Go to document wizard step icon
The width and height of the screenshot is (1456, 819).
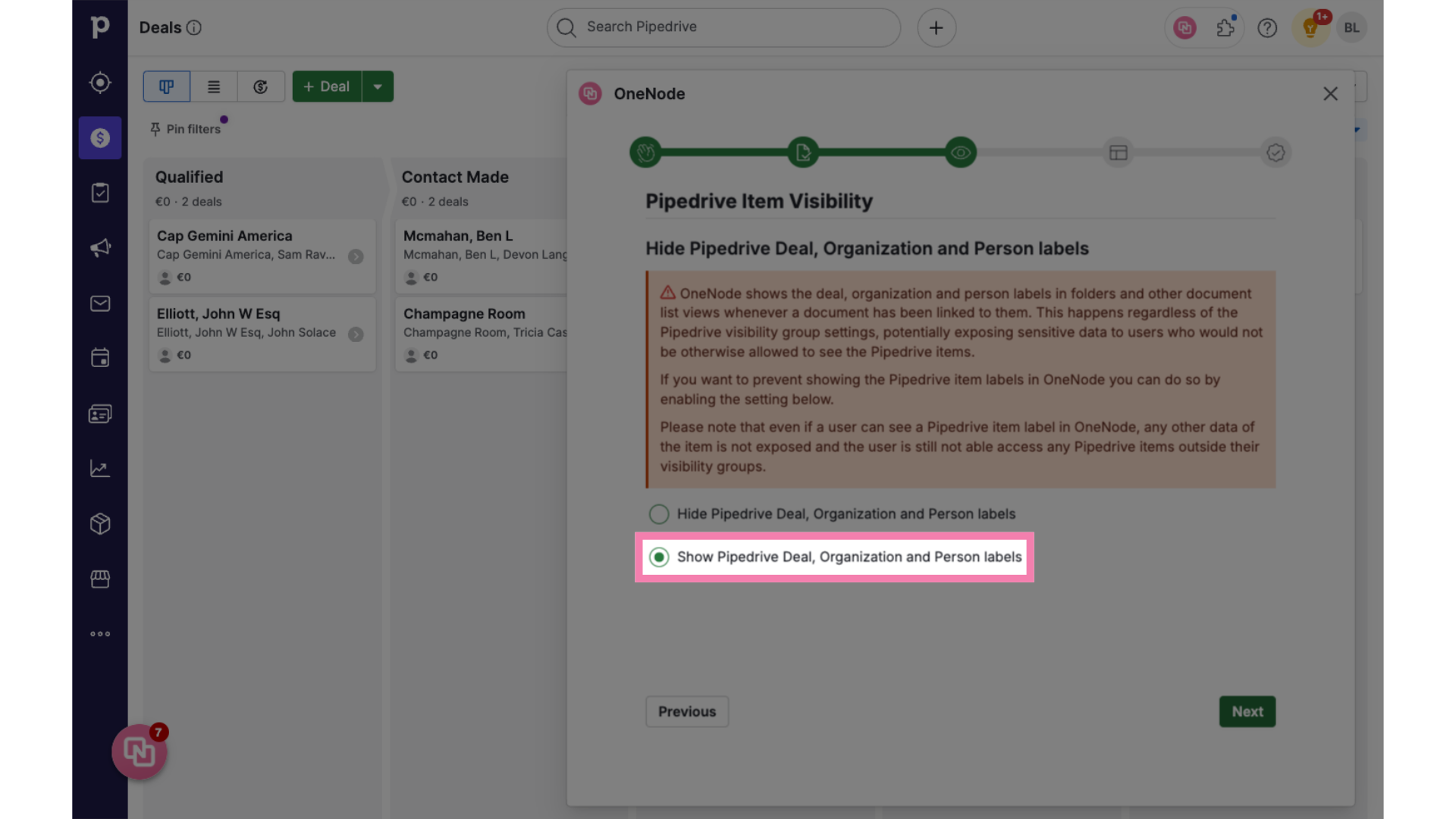point(803,152)
